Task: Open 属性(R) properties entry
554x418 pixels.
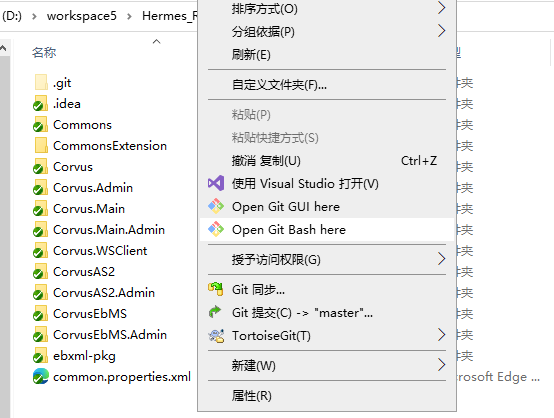Action: [x=326, y=396]
